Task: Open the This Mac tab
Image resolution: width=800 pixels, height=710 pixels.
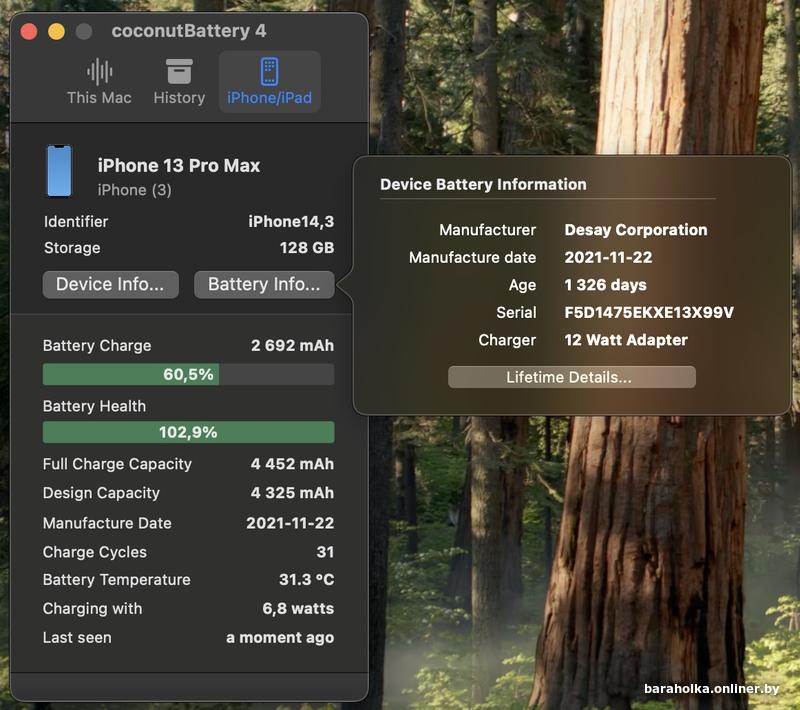Action: pyautogui.click(x=99, y=82)
